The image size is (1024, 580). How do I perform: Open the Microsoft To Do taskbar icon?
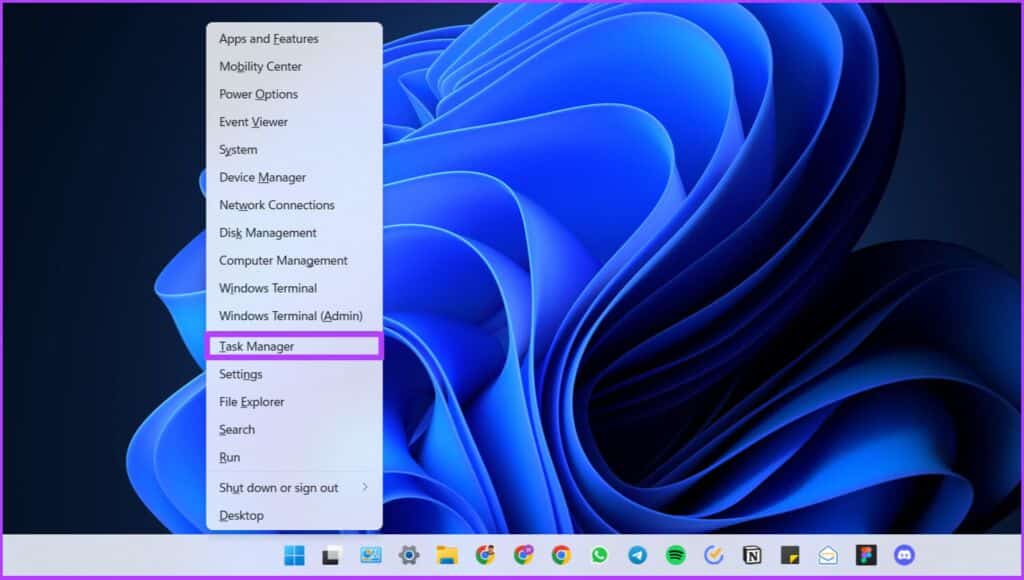click(x=713, y=555)
